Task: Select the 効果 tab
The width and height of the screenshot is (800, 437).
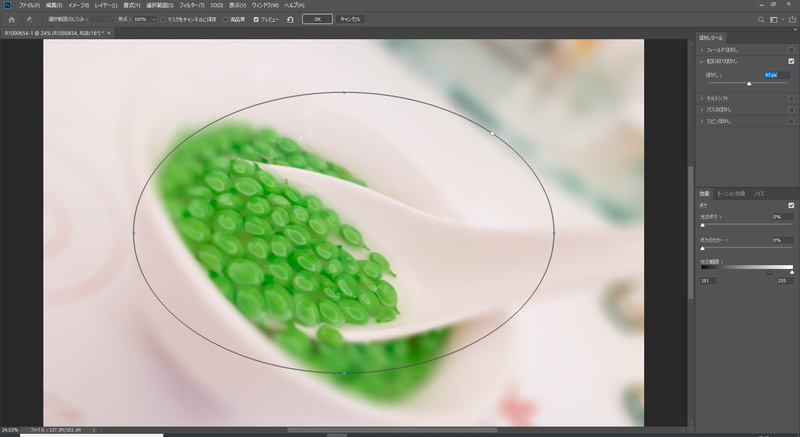Action: coord(704,194)
